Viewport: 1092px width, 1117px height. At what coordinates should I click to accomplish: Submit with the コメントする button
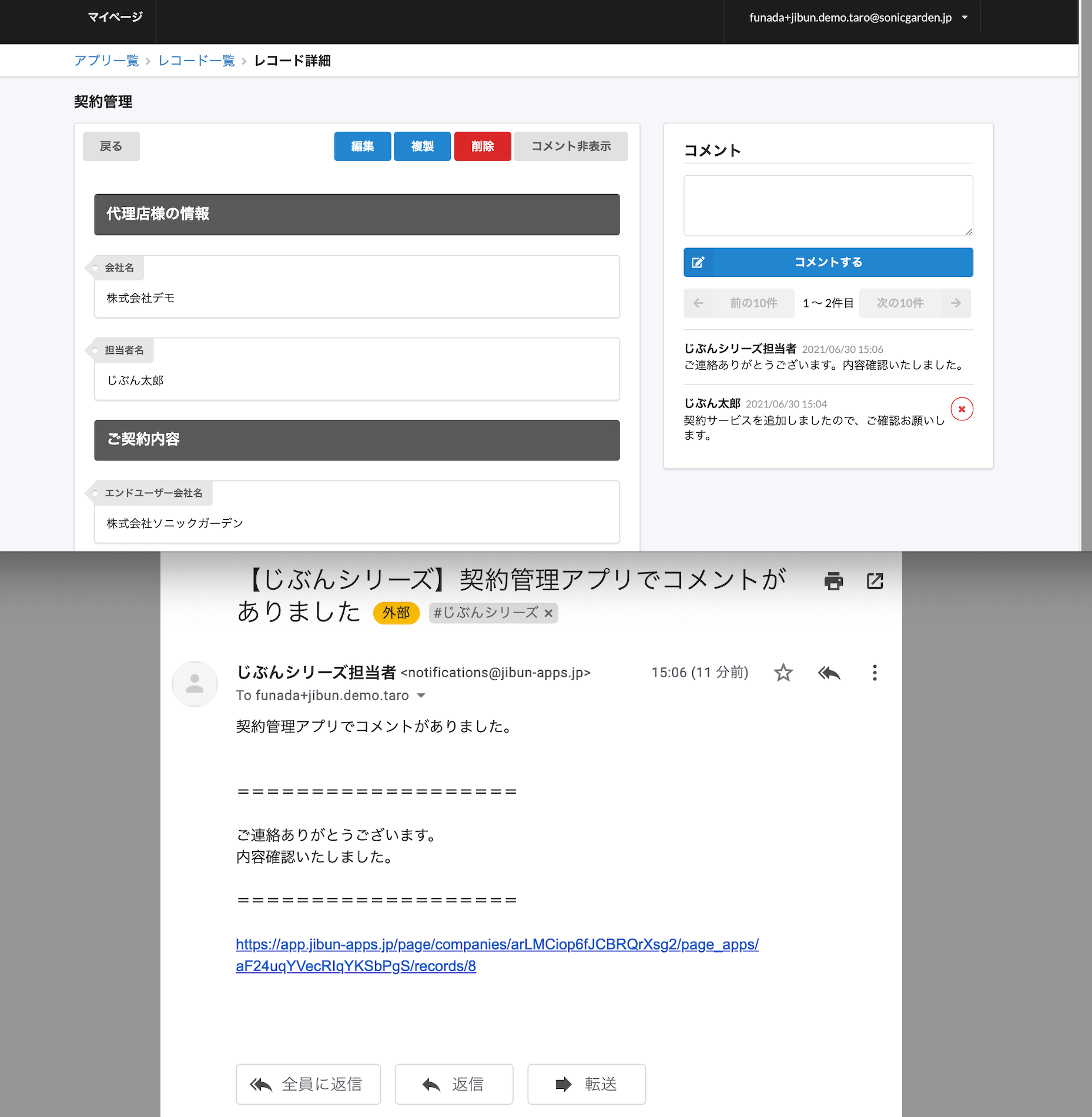(x=828, y=262)
